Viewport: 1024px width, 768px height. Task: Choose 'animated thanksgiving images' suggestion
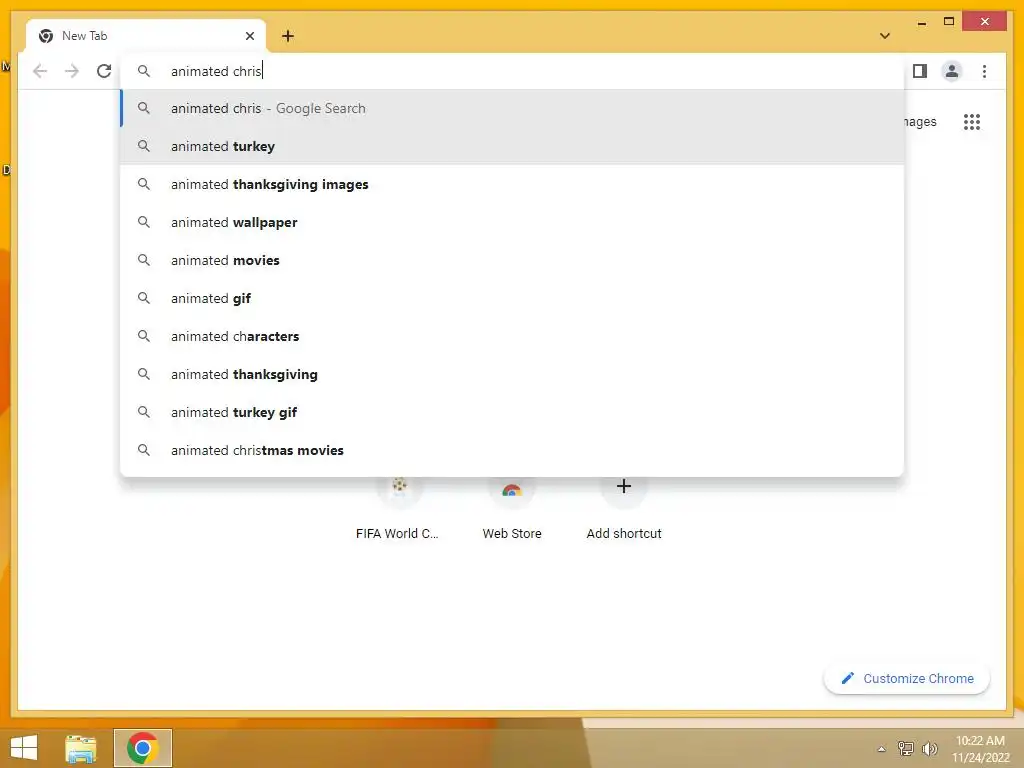512,184
